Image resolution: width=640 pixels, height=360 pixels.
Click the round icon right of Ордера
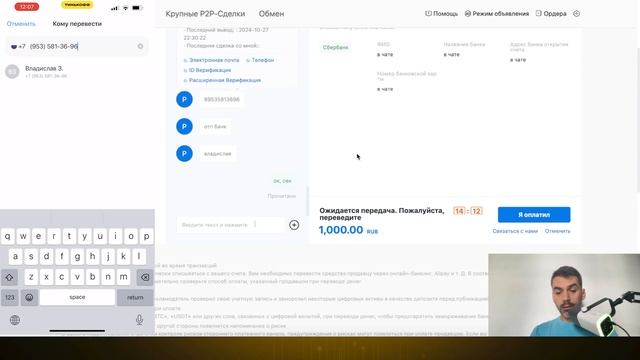point(576,13)
